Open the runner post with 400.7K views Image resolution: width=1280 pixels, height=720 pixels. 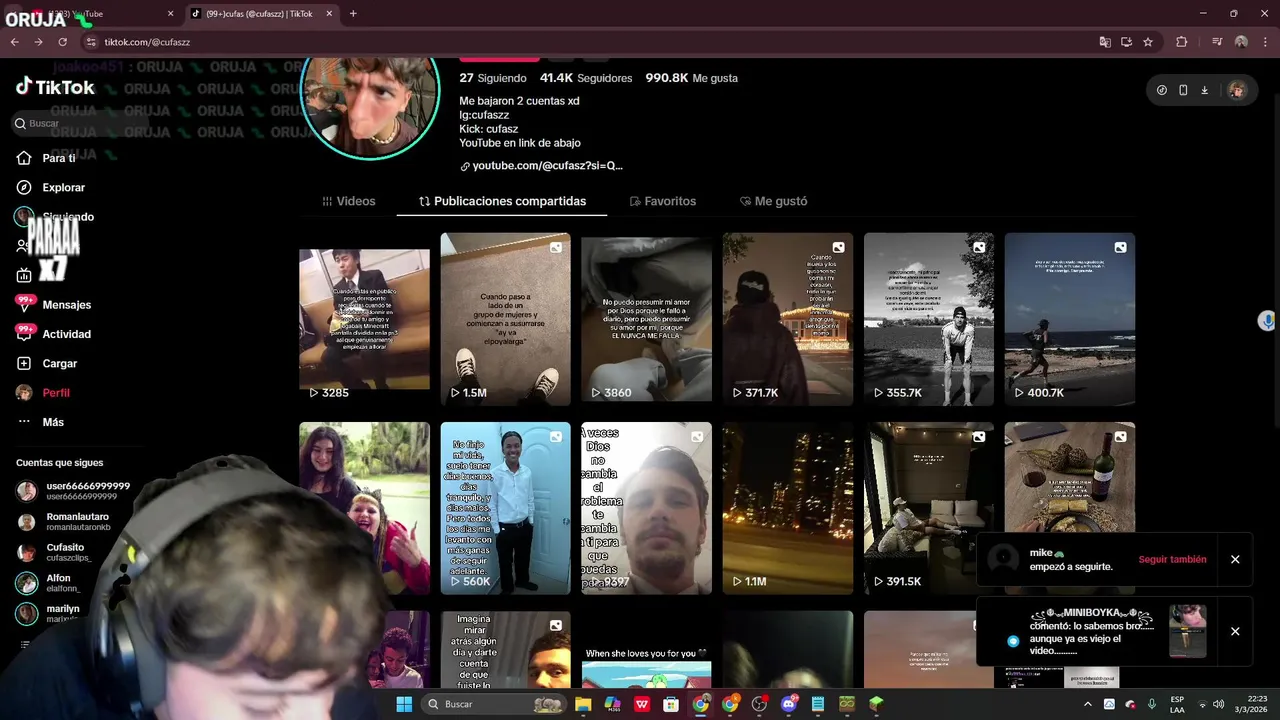(1070, 319)
